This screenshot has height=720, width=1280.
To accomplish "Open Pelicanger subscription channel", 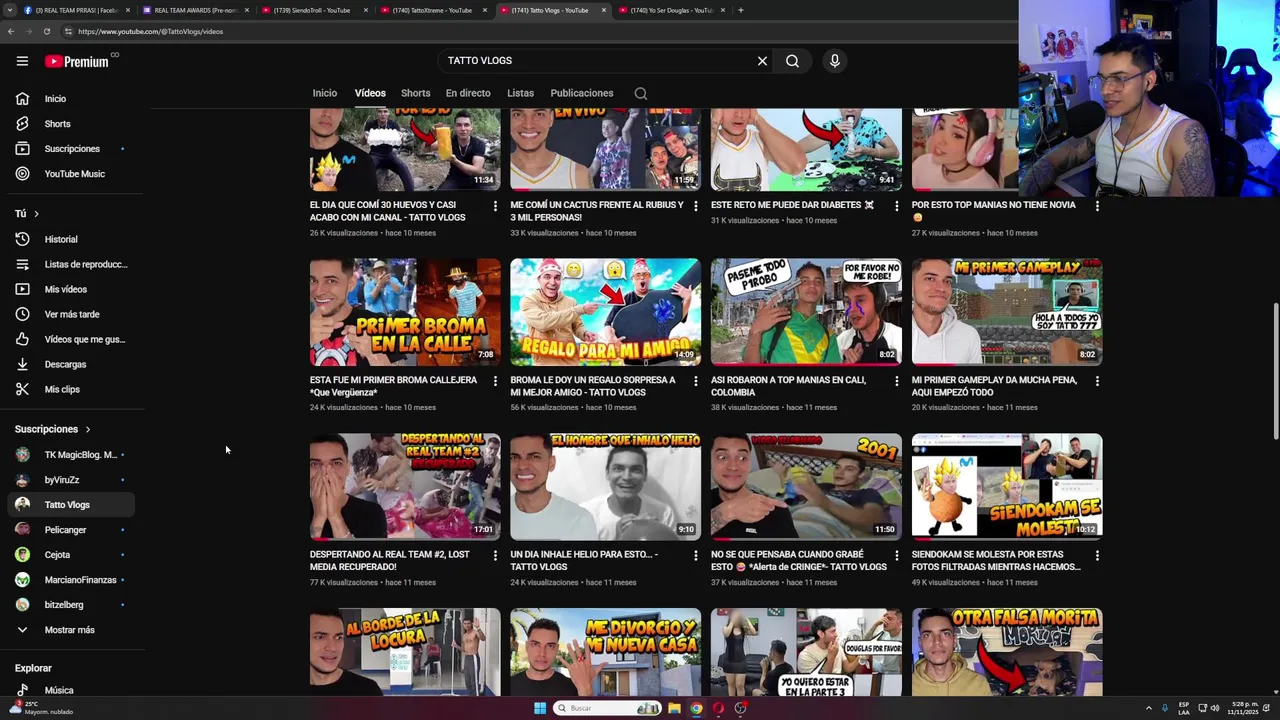I will (x=69, y=530).
